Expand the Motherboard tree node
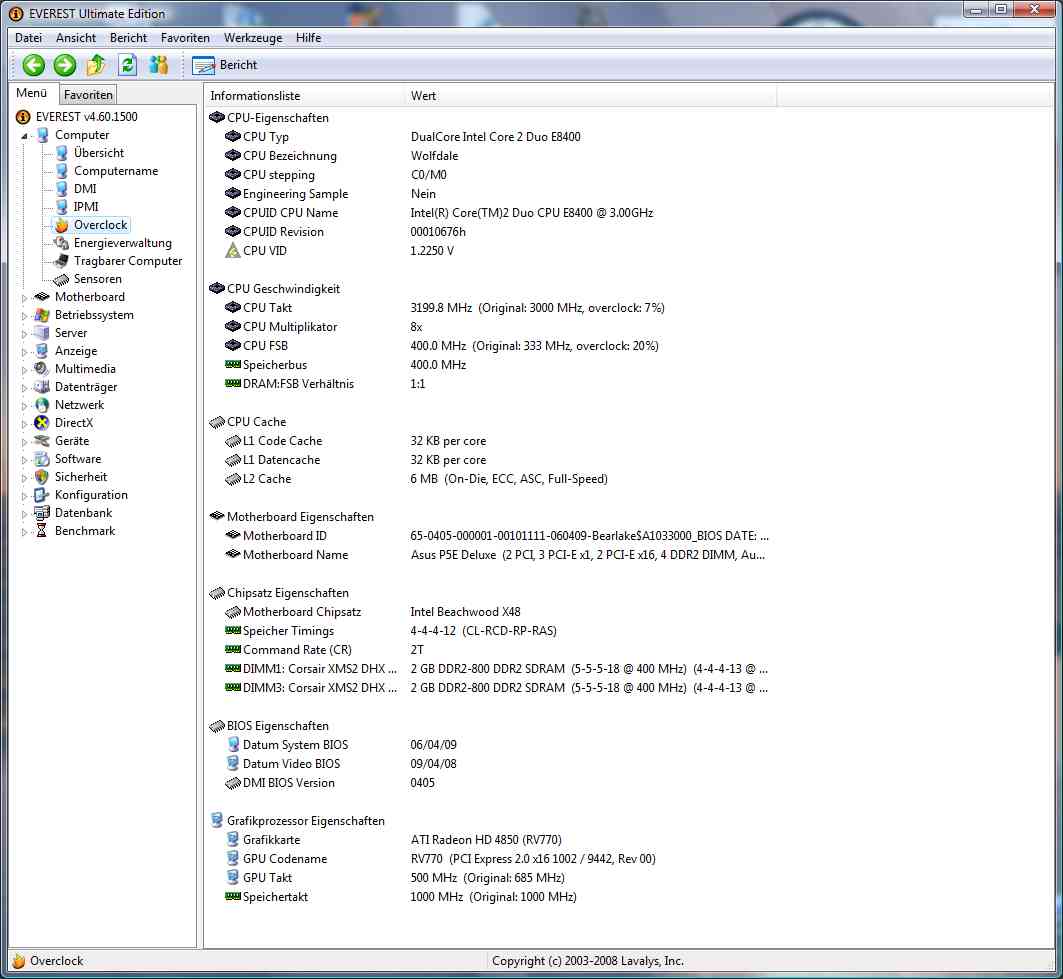Screen dimensions: 1063x979 [x=24, y=298]
